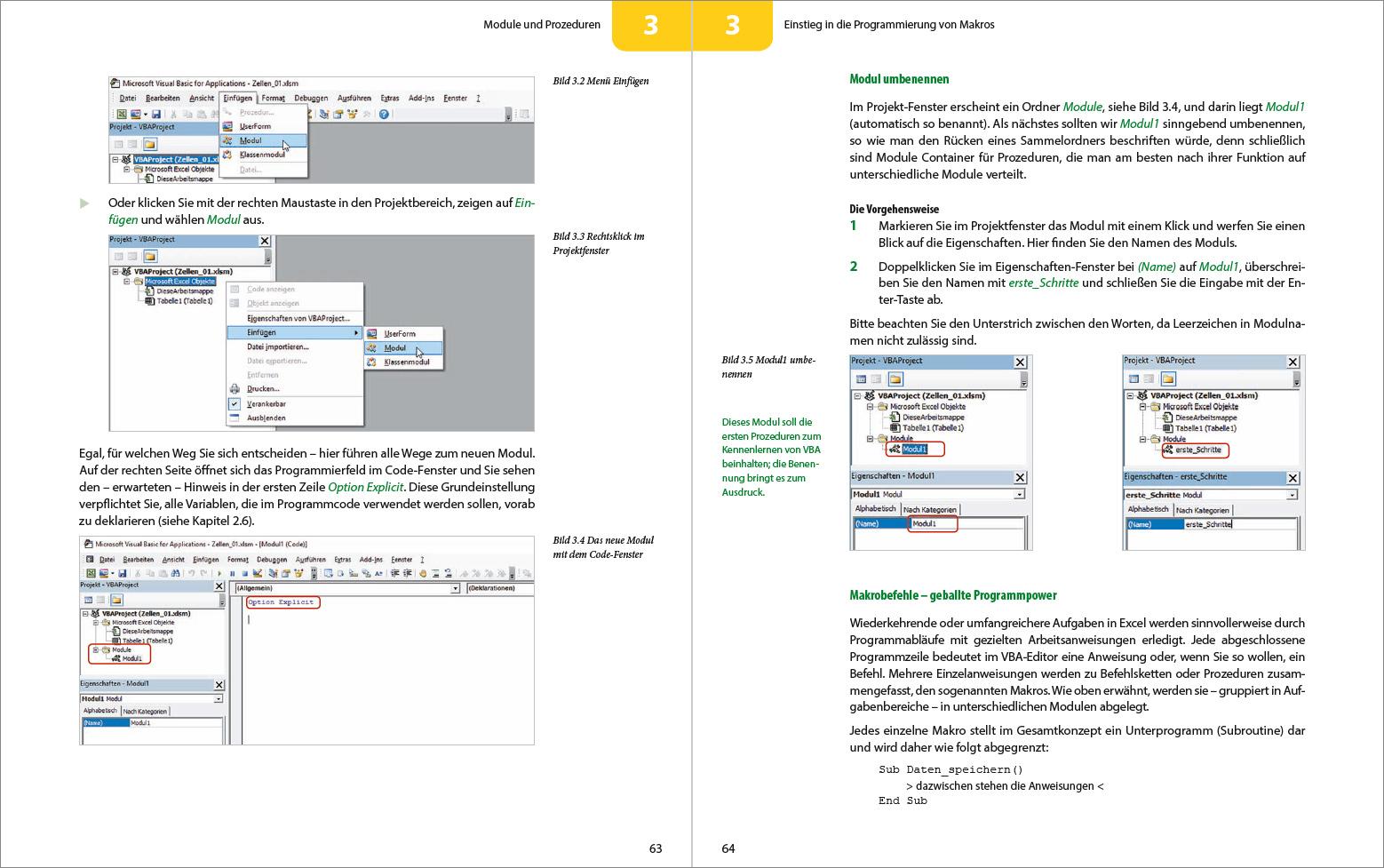Click Object Browser icon in Bild 3.4 toolbar
1384x868 pixels.
pyautogui.click(x=299, y=573)
